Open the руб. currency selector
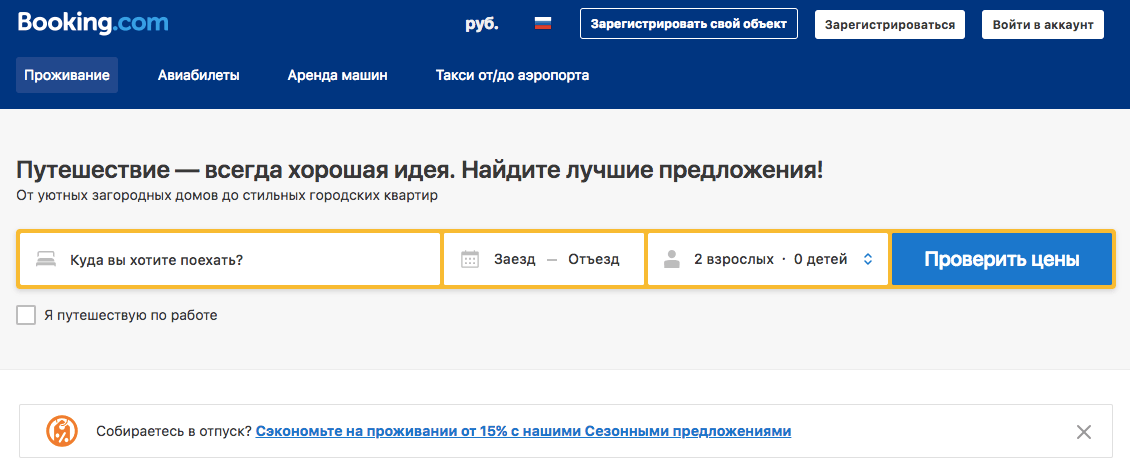Screen dimensions: 1130x472 click(482, 24)
